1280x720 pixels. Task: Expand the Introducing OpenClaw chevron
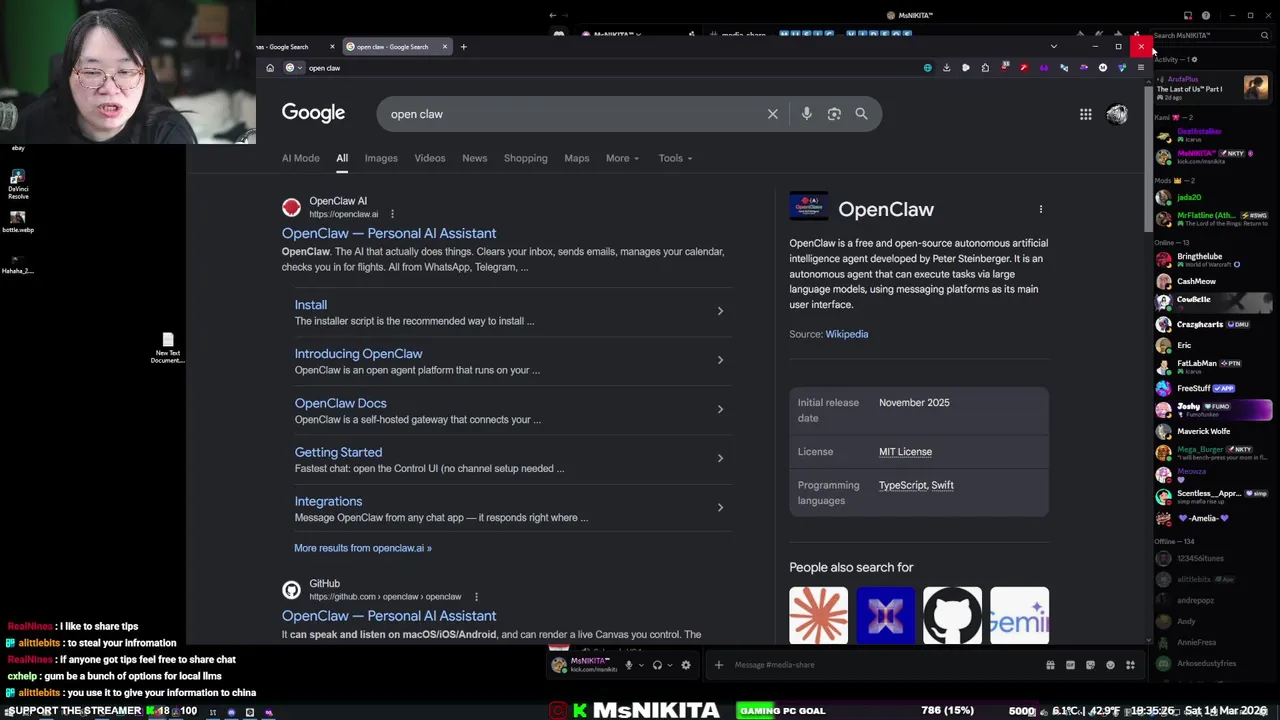point(720,360)
